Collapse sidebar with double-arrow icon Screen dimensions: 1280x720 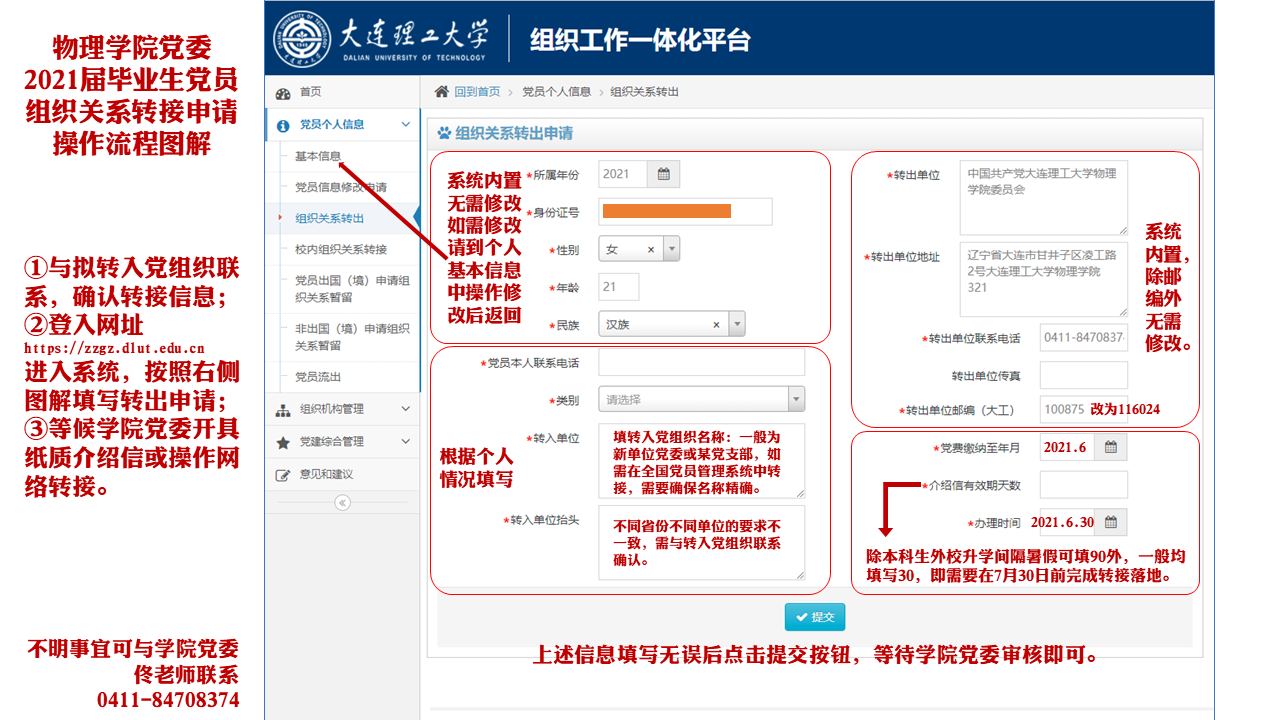click(x=342, y=503)
